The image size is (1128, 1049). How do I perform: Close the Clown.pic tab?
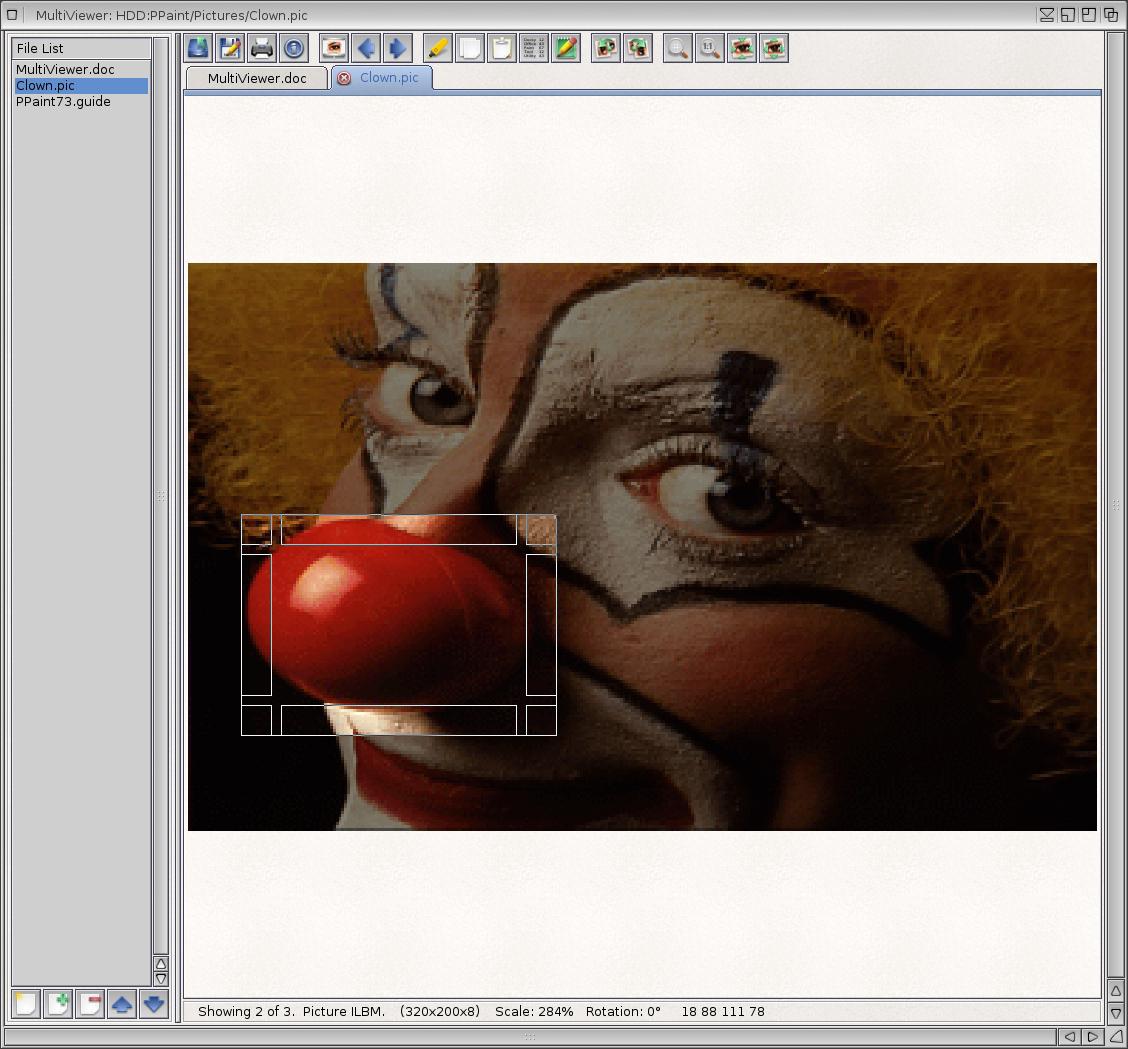pyautogui.click(x=344, y=78)
